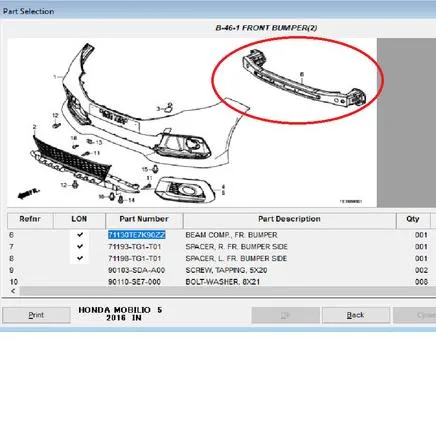Select part number 71130TE7K90ZZ
Screen dimensions: 436x436
(136, 235)
